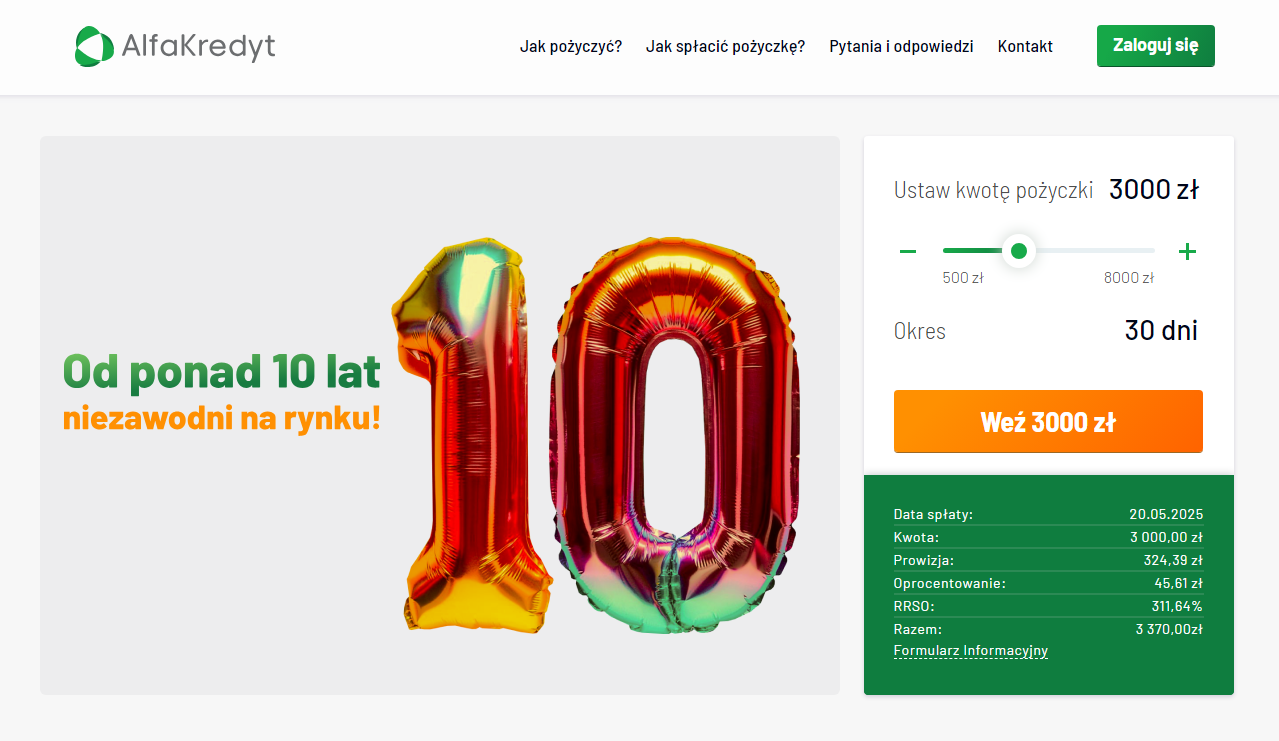Click the 30 dni period value

tap(1161, 331)
